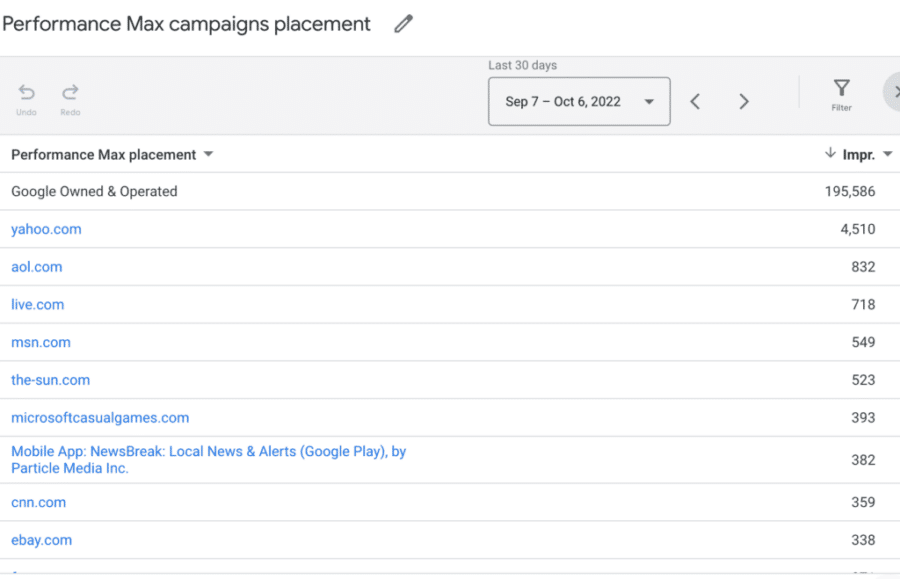Select the msn.com placement link

point(41,342)
